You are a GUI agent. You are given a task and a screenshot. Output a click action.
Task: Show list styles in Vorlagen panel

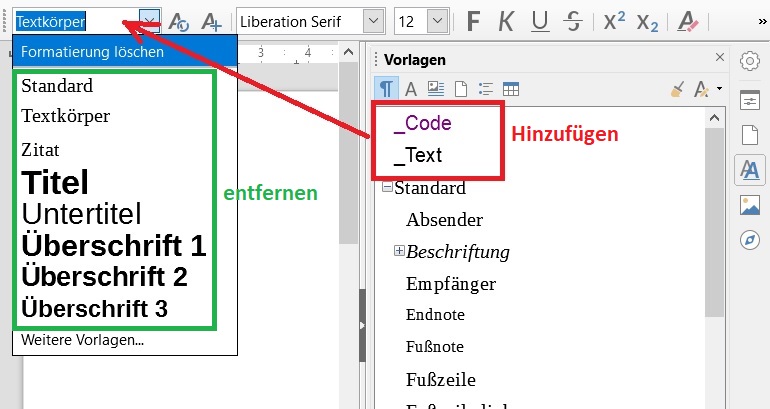point(486,89)
